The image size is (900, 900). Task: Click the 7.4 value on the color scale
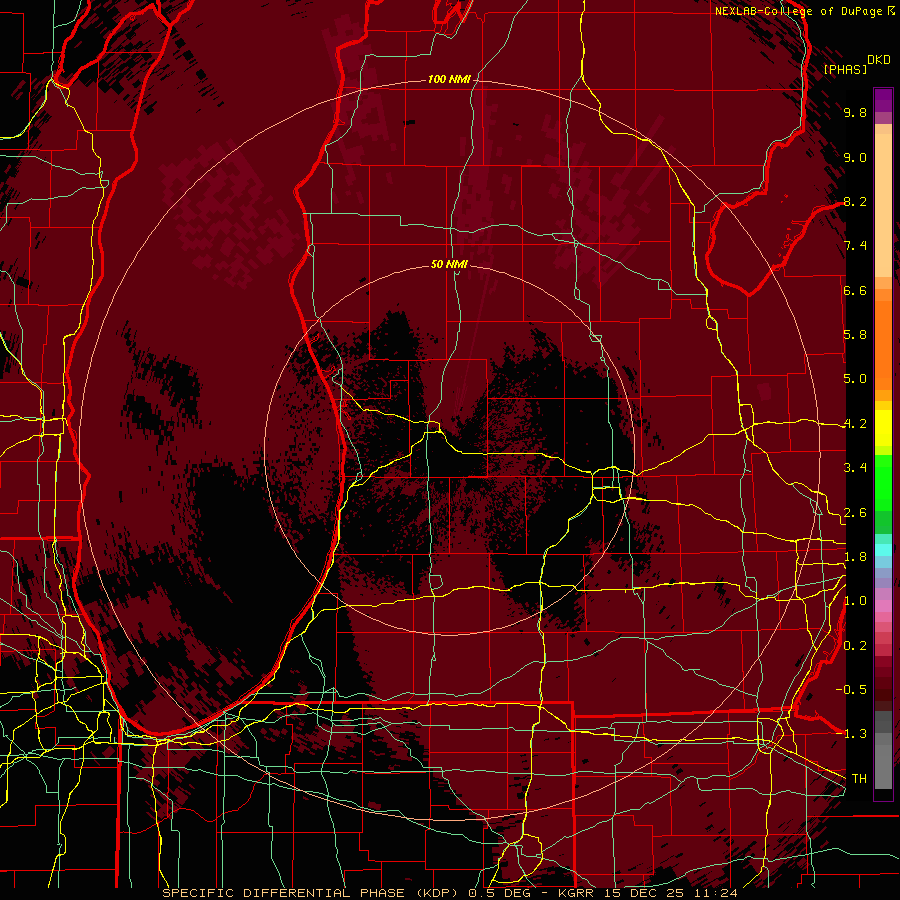855,246
